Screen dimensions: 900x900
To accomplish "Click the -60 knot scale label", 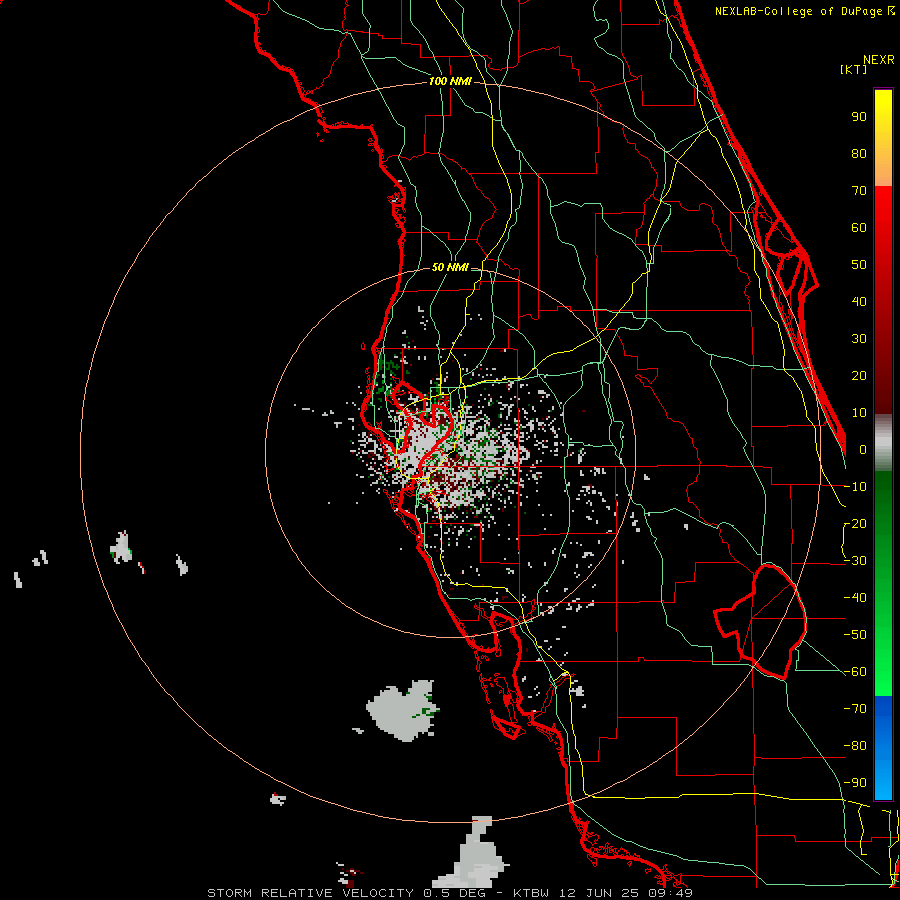I will pyautogui.click(x=855, y=672).
